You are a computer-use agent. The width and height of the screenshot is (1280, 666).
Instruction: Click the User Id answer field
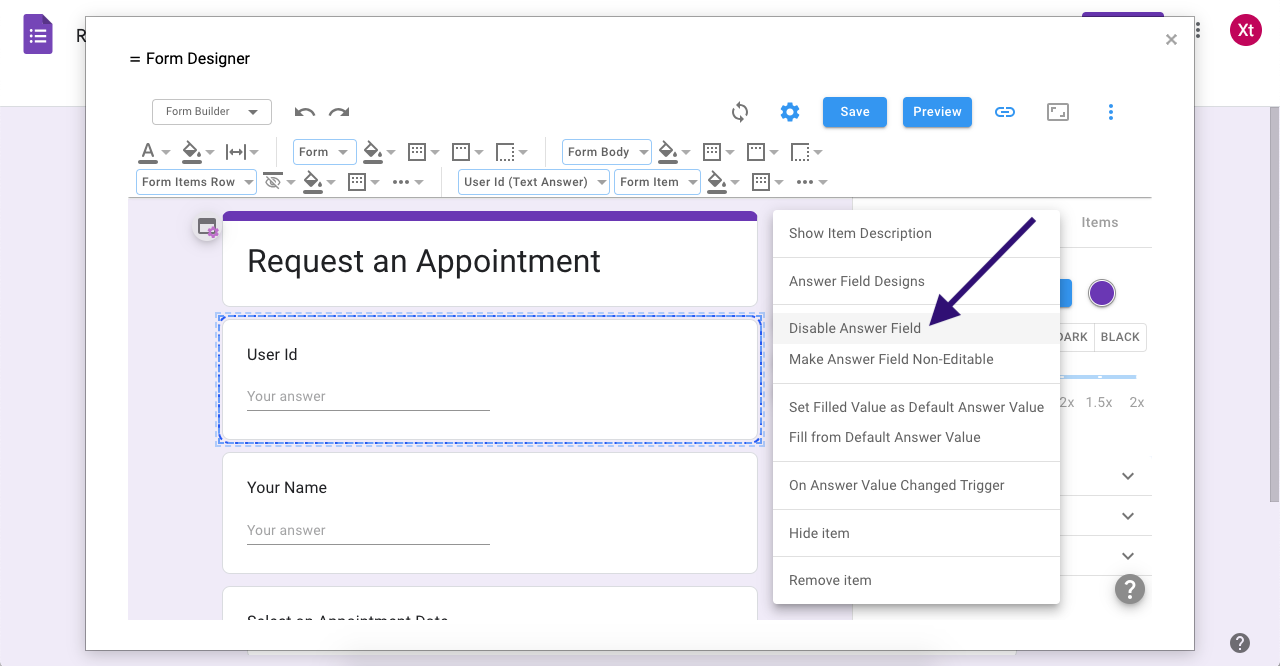click(368, 397)
